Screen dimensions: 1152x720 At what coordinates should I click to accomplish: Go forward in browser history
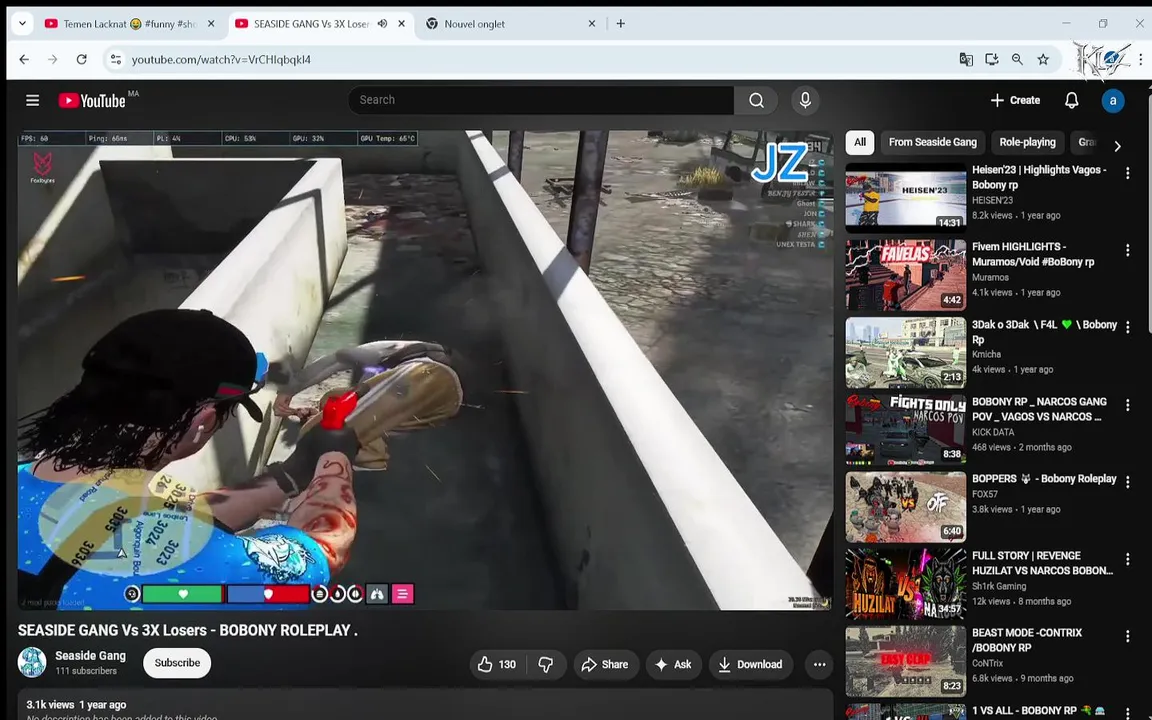pos(52,60)
